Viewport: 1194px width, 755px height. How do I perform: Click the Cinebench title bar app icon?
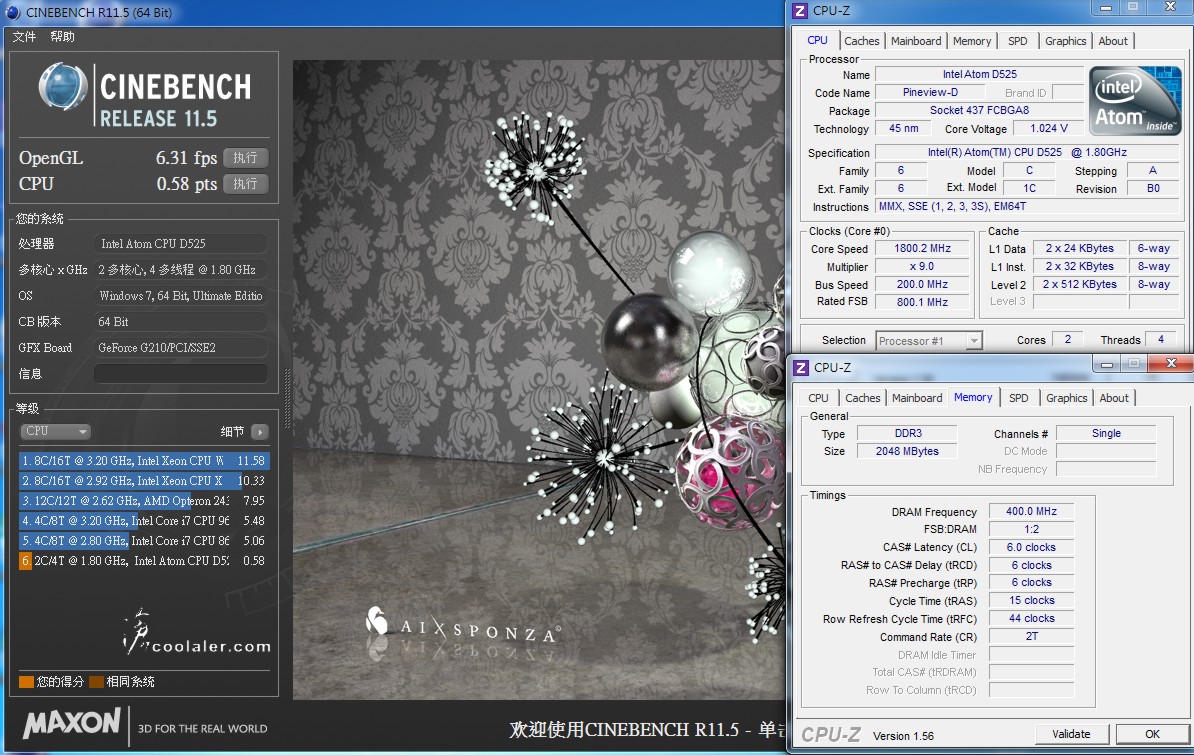click(x=13, y=12)
